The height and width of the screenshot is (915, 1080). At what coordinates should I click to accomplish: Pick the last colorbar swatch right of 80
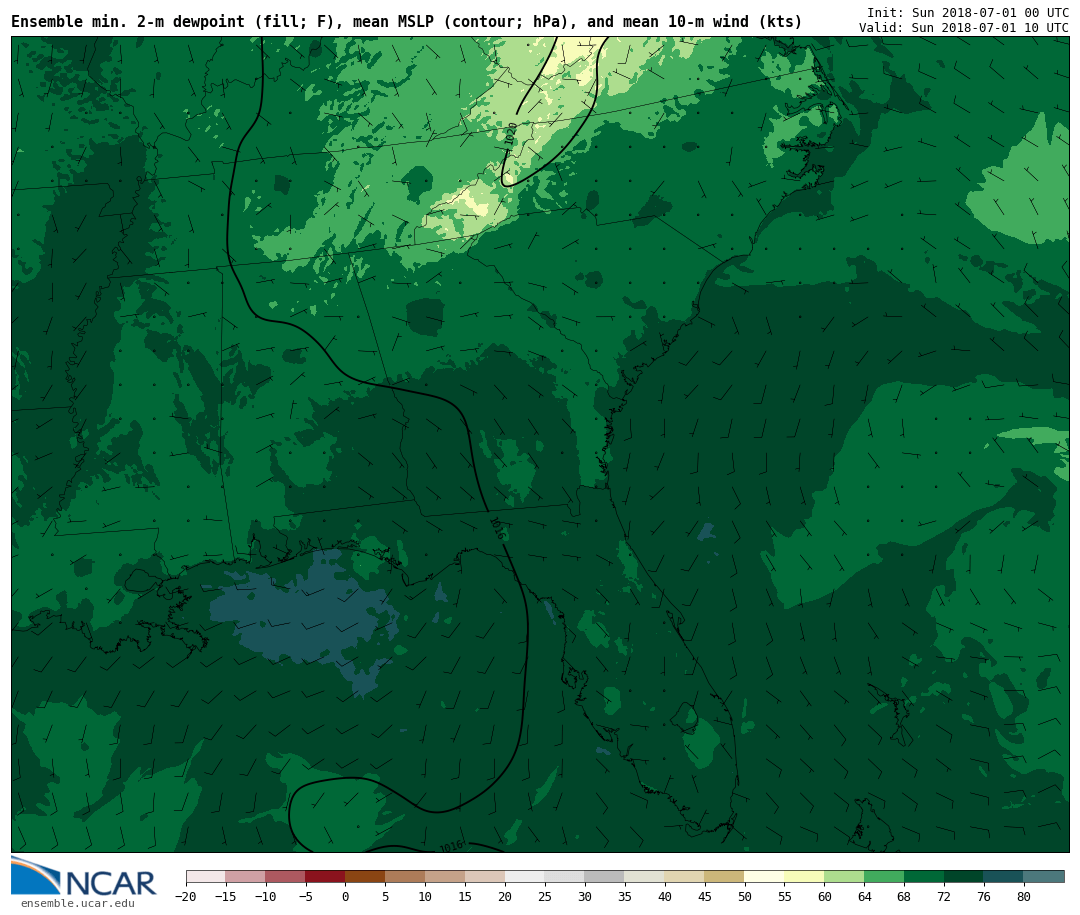click(1044, 877)
